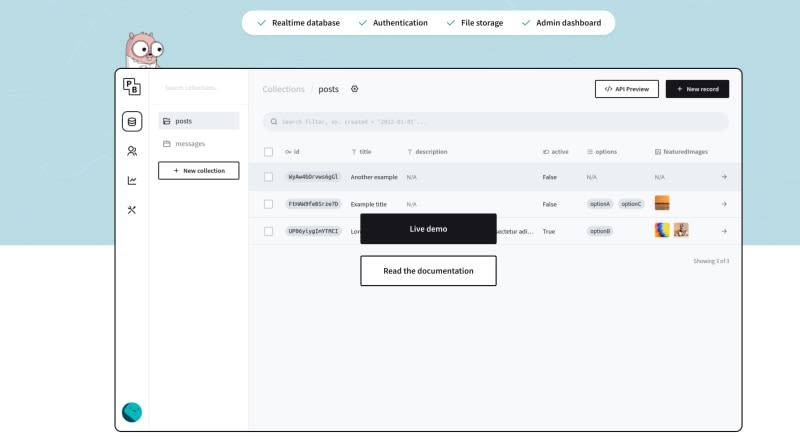
Task: Sort by the title column header
Action: [364, 152]
